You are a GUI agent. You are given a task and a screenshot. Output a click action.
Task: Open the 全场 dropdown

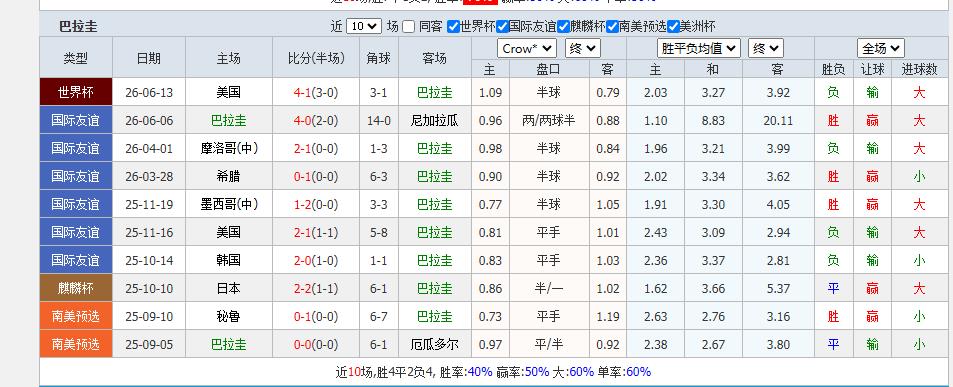tap(881, 49)
